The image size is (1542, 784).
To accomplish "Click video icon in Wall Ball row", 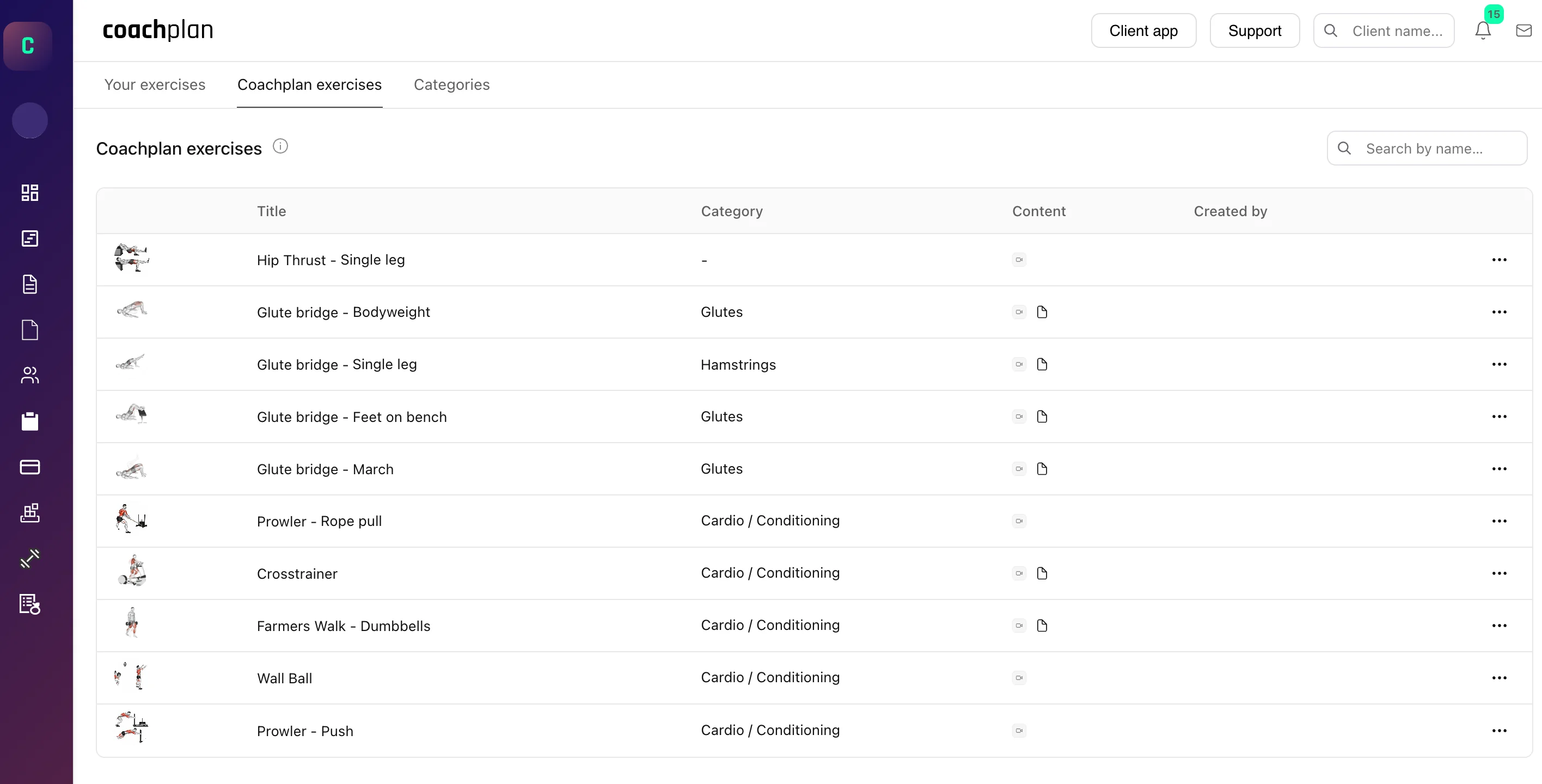I will (x=1019, y=678).
